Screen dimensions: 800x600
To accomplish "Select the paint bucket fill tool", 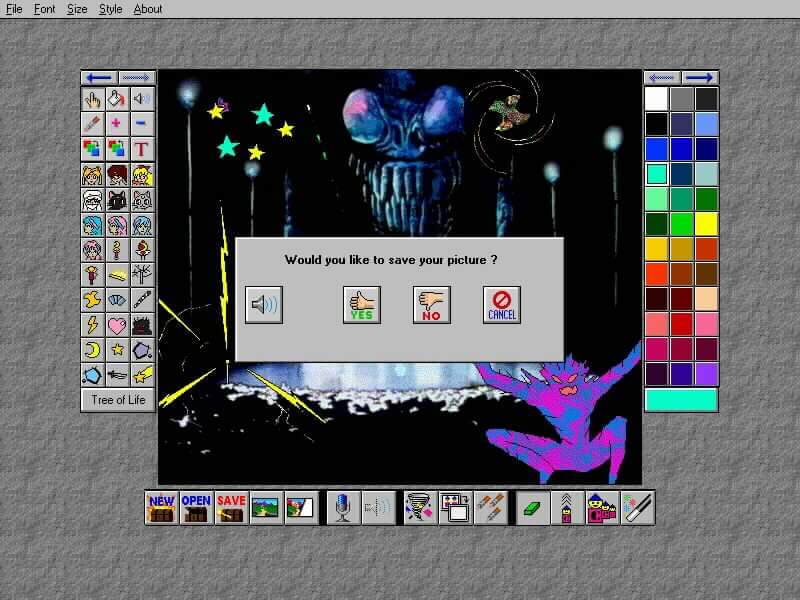I will click(x=117, y=99).
